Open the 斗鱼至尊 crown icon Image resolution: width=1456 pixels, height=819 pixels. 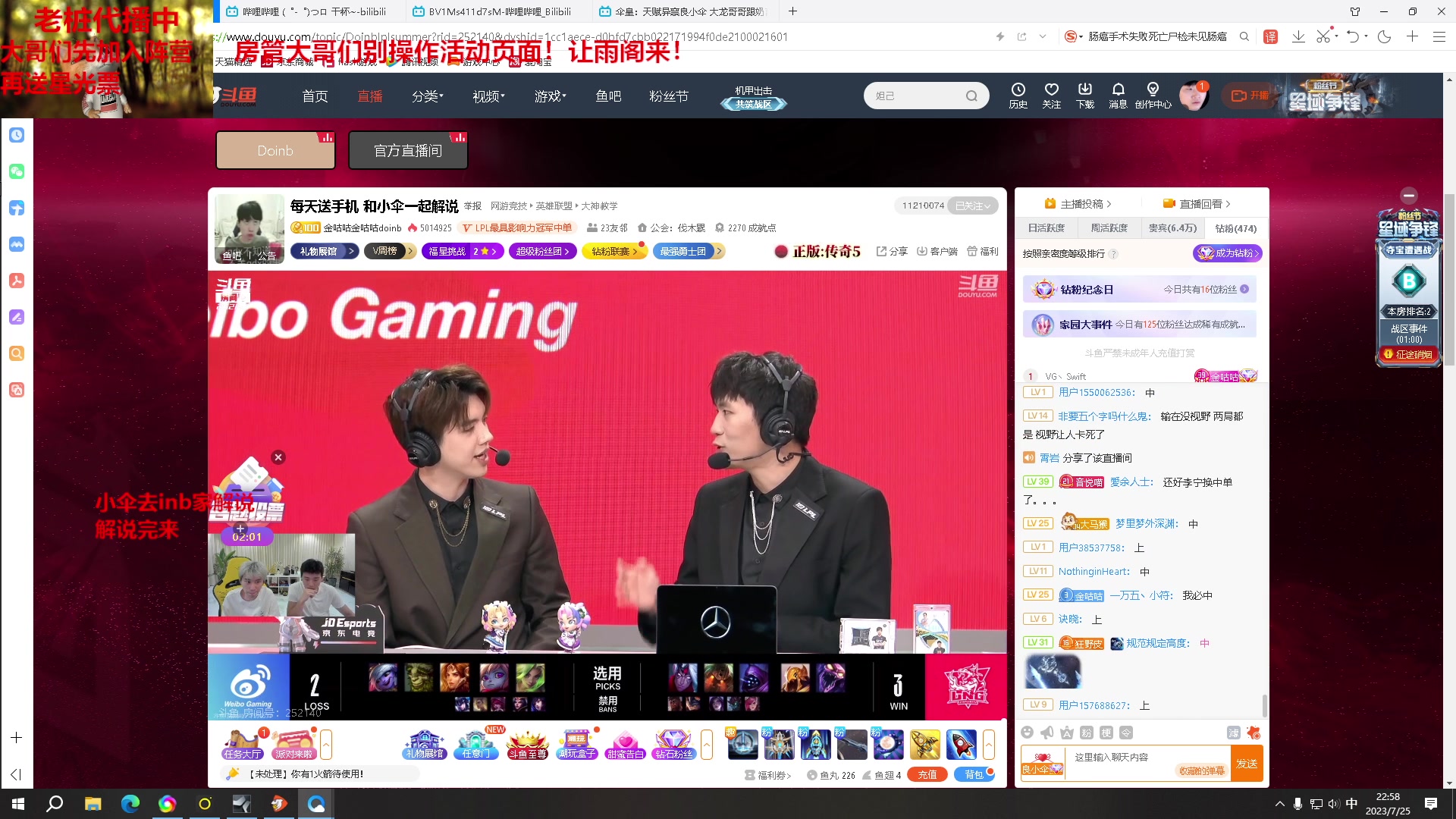[527, 745]
